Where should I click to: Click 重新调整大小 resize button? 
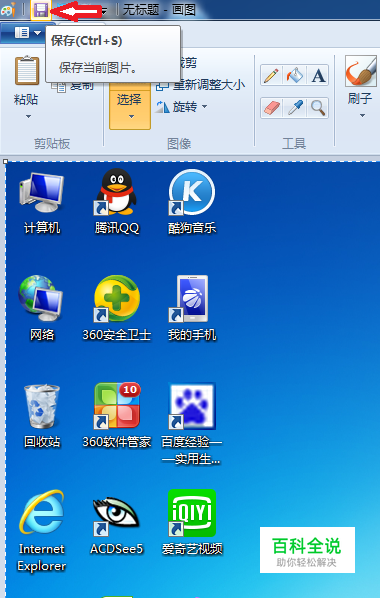click(201, 85)
